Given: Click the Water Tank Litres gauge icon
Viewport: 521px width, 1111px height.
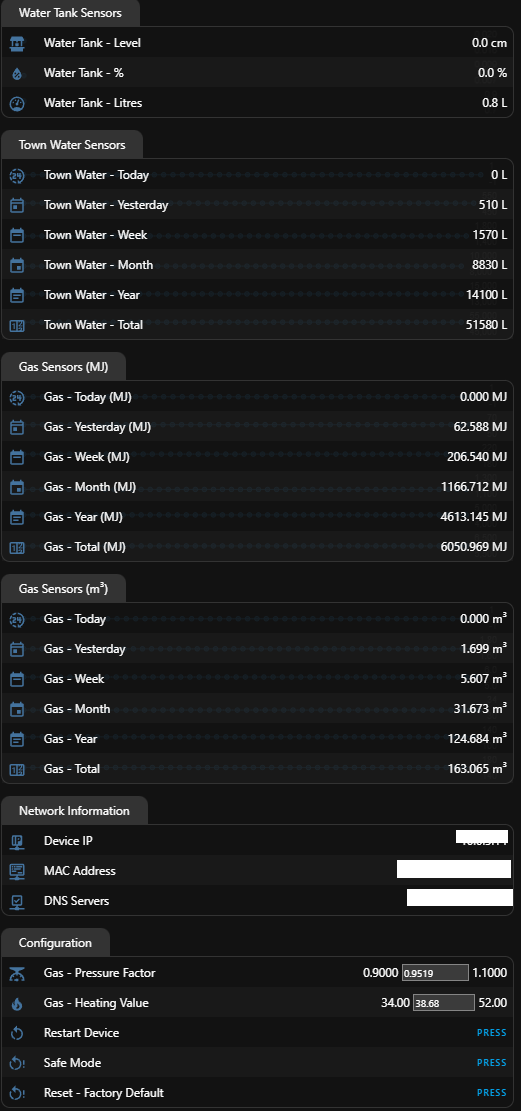Looking at the screenshot, I should [x=17, y=103].
